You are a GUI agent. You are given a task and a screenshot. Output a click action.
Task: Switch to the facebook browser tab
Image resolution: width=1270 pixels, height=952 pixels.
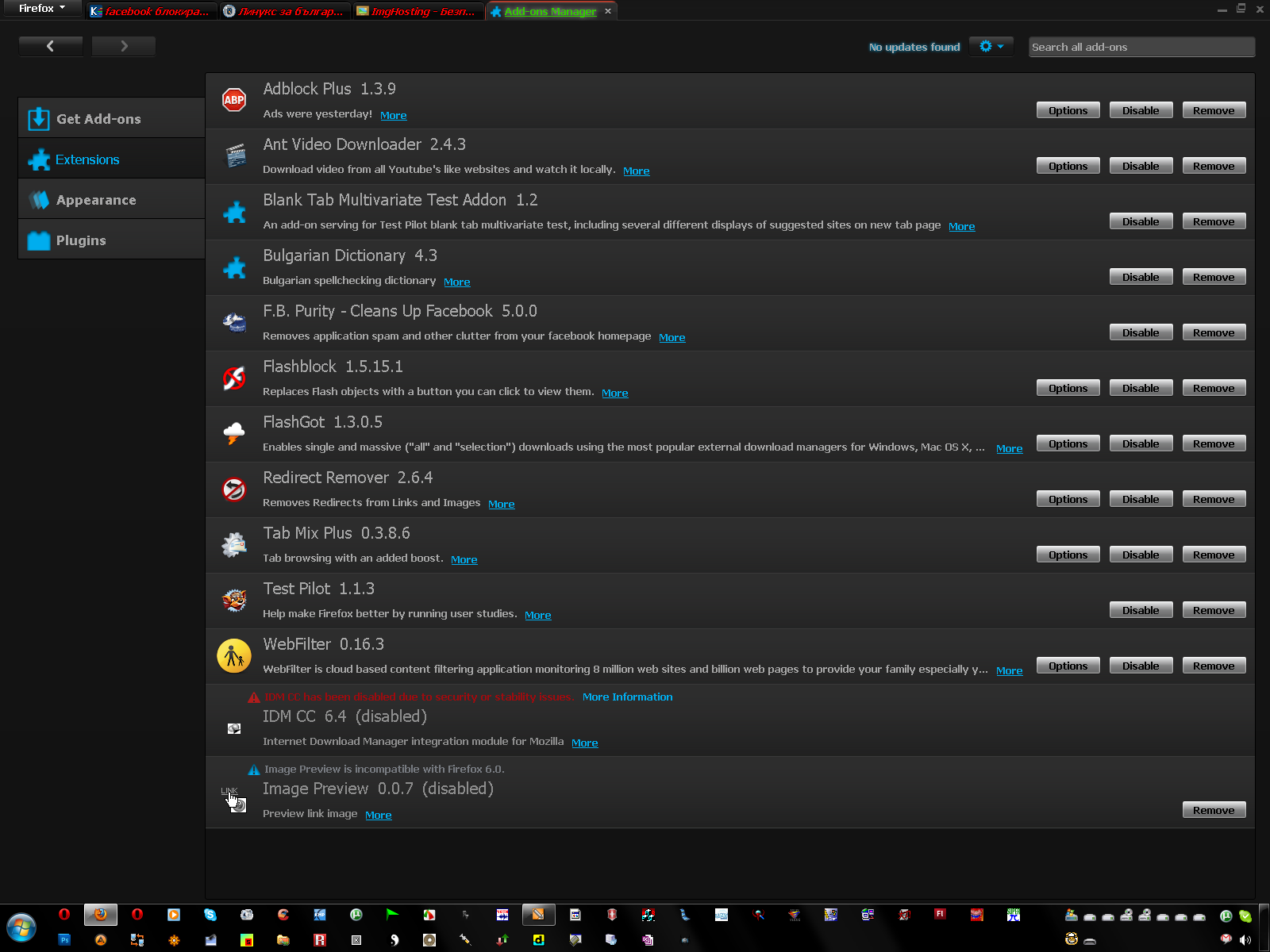(150, 11)
